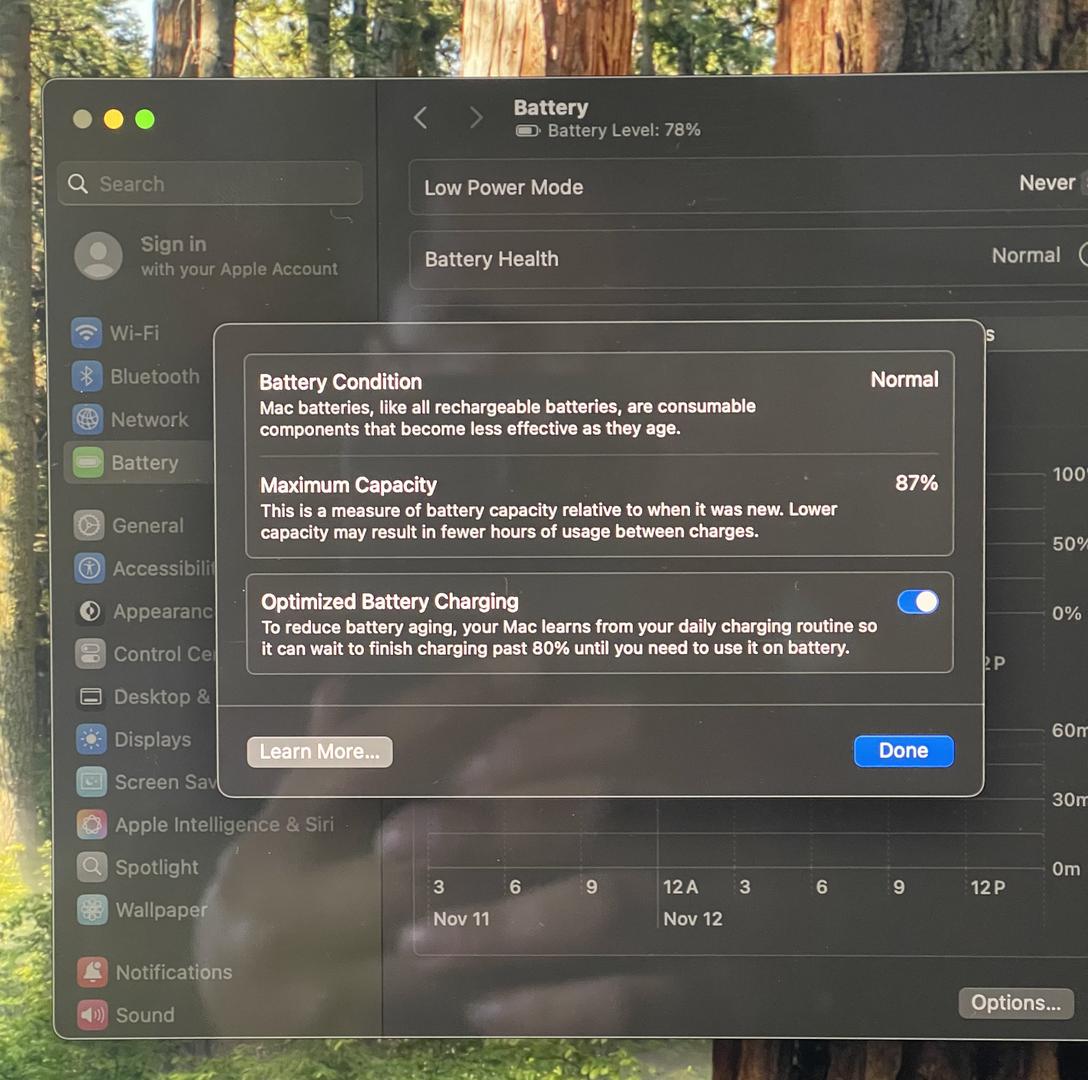This screenshot has width=1088, height=1080.
Task: Click the Battery Health row
Action: (x=749, y=259)
